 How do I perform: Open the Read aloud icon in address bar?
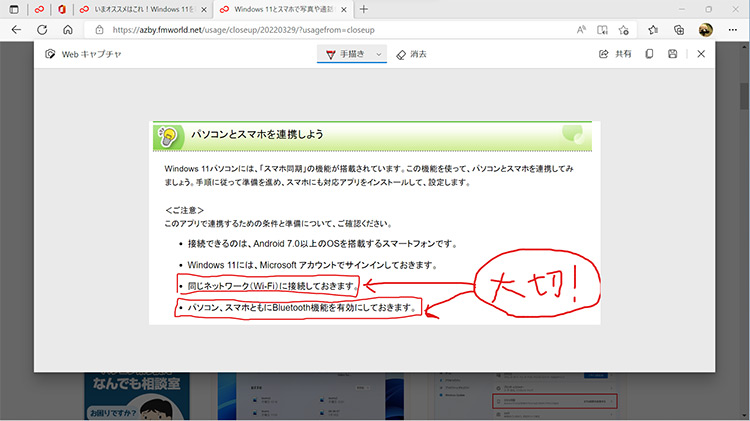point(581,30)
